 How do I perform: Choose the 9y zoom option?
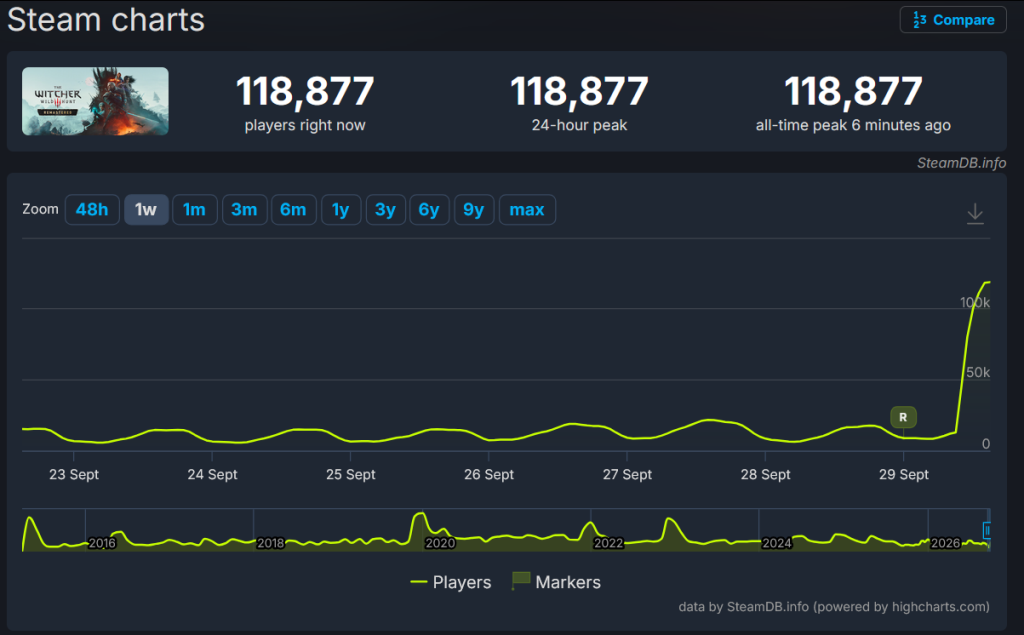point(473,210)
